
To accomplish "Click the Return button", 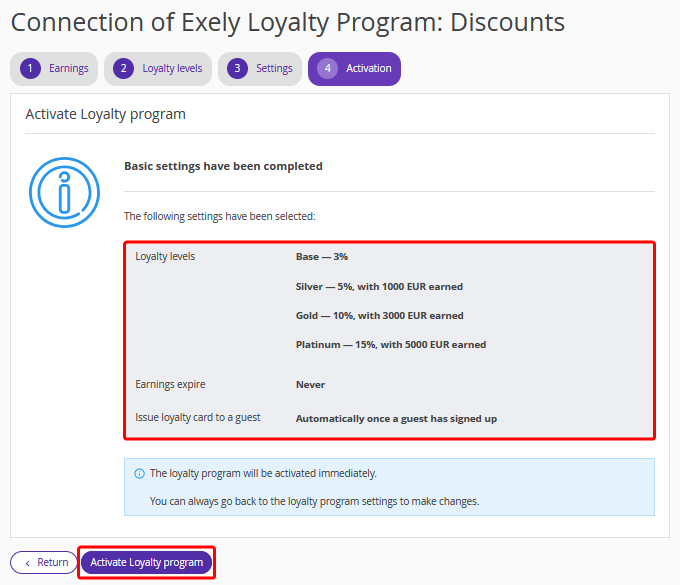I will [44, 563].
